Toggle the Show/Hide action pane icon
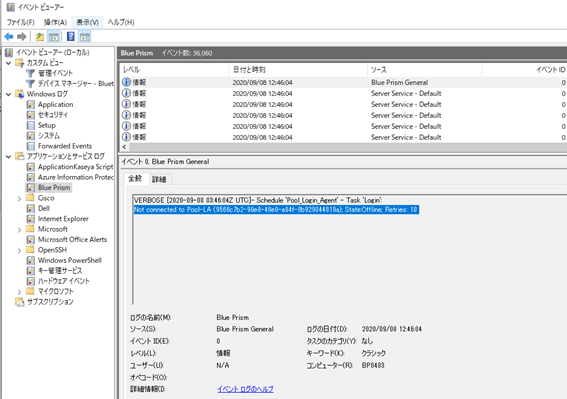 85,37
